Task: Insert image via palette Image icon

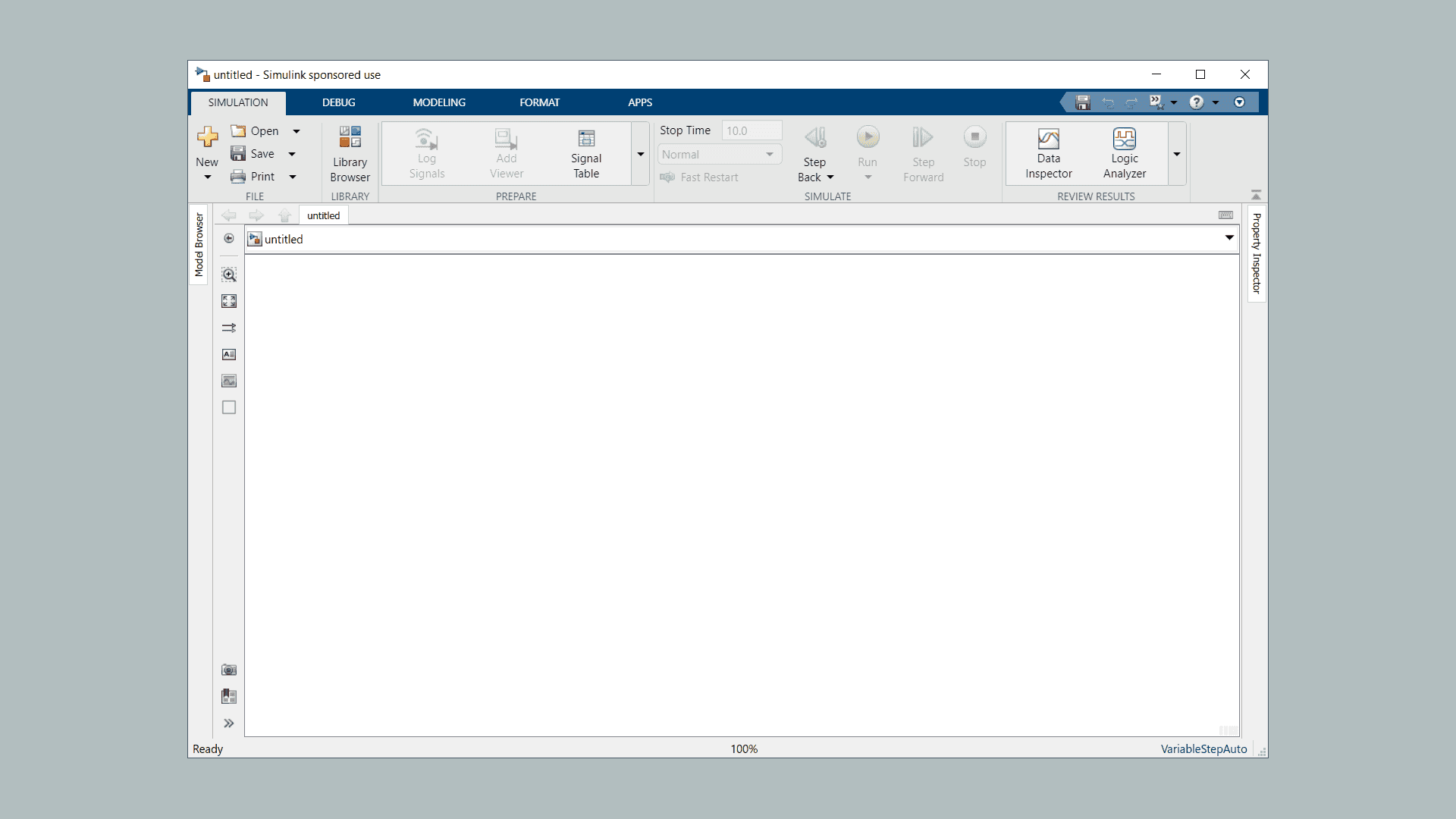Action: coord(229,381)
